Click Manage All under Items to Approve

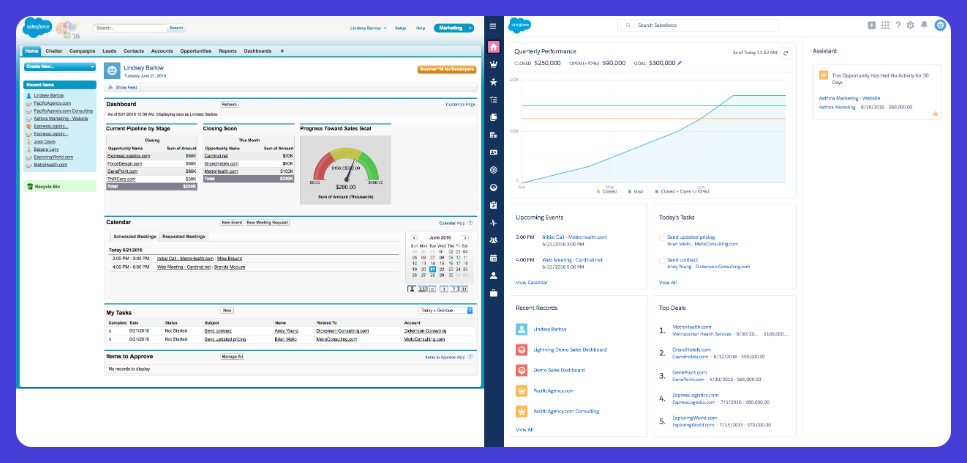pos(232,356)
